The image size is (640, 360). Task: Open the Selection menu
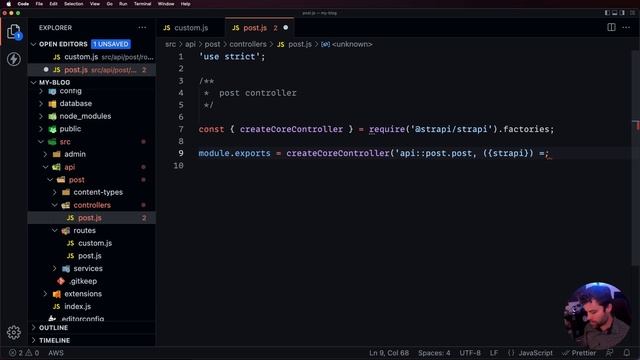(x=73, y=4)
